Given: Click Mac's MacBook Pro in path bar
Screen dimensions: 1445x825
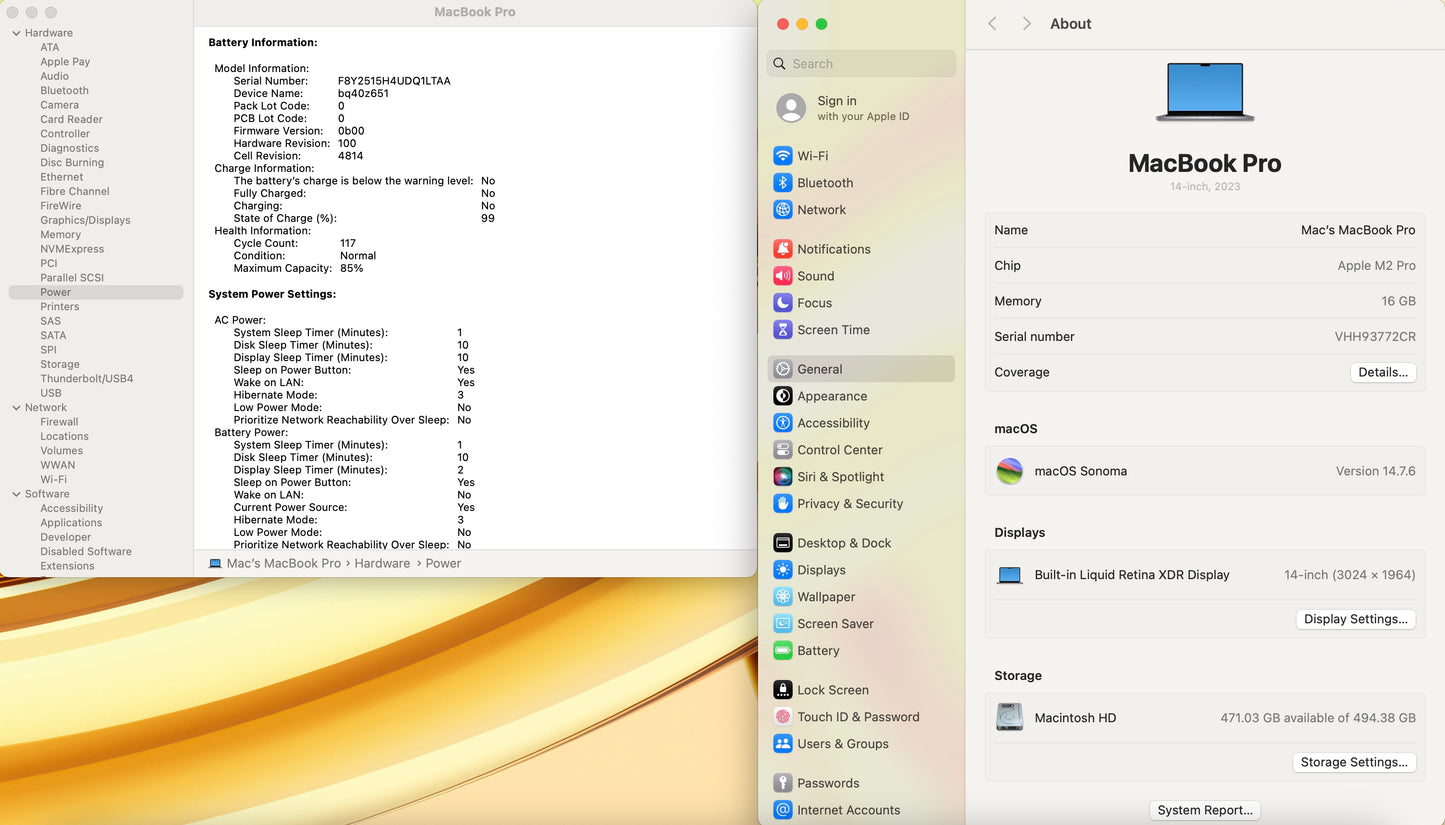Looking at the screenshot, I should click(x=284, y=564).
